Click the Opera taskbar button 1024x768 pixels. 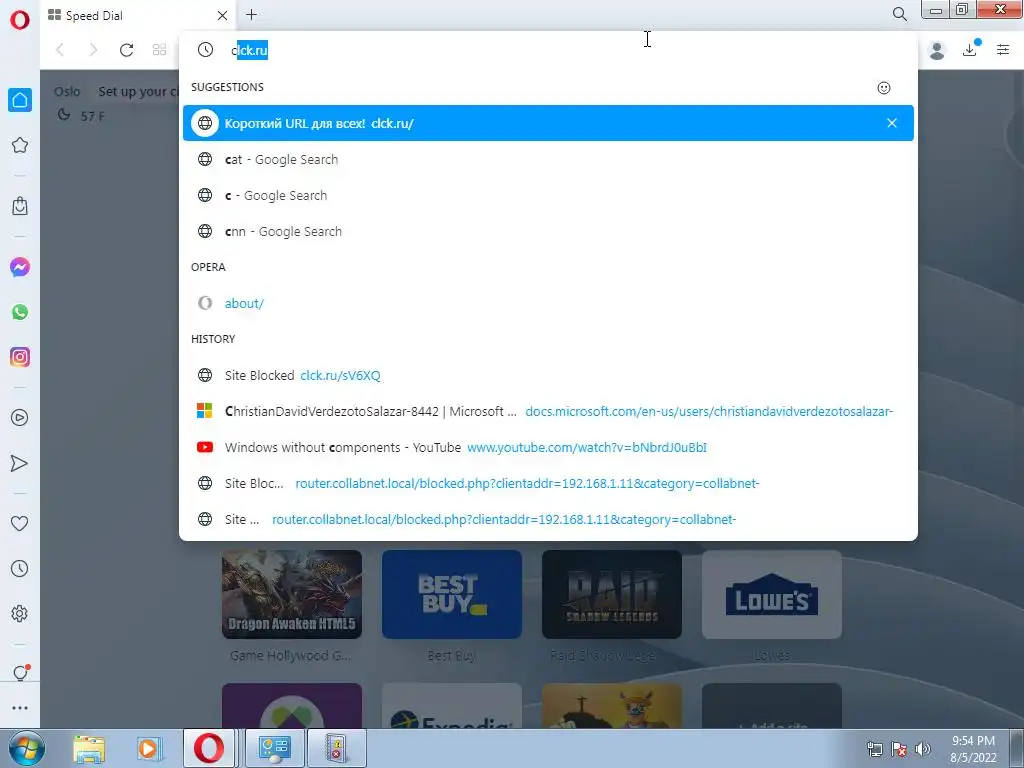[209, 748]
